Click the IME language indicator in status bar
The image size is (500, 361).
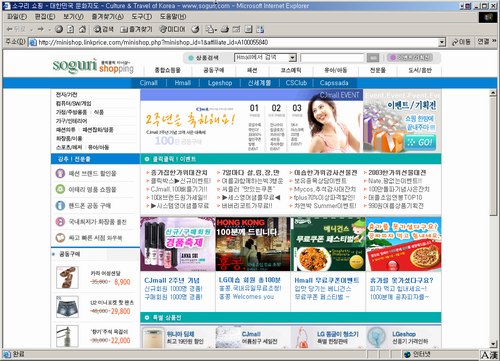click(x=489, y=355)
